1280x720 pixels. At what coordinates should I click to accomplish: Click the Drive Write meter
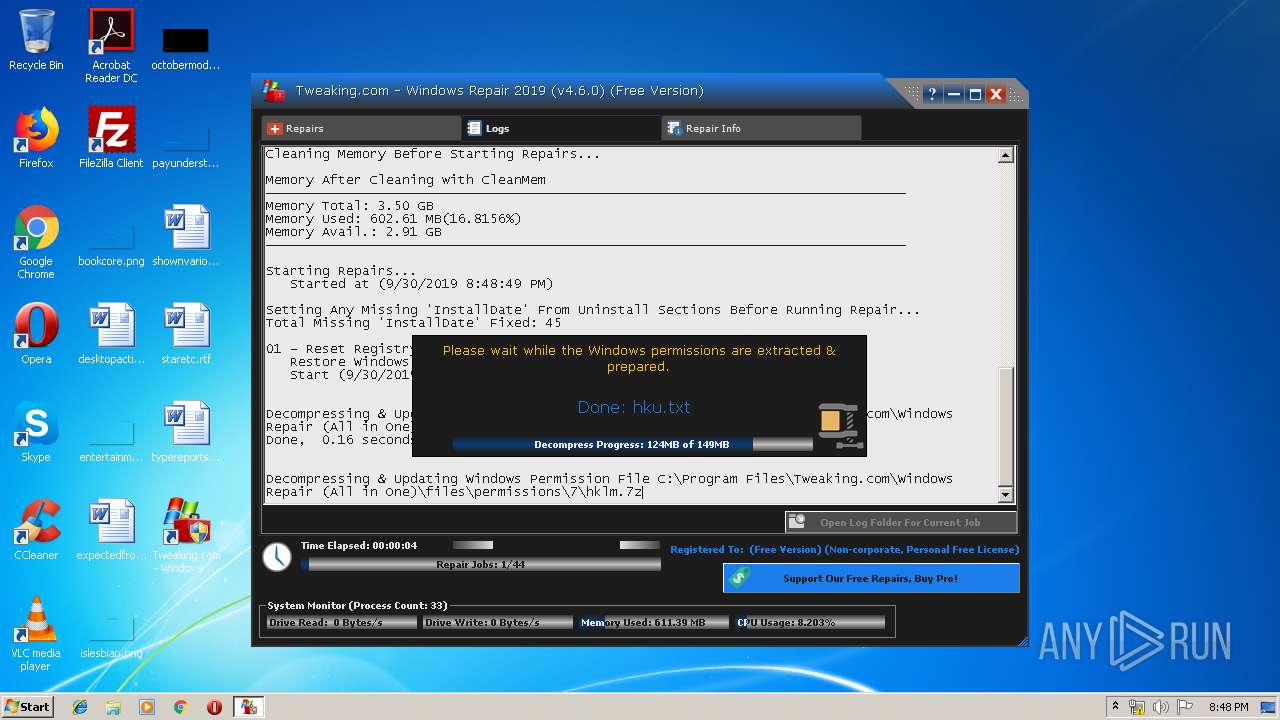[x=498, y=622]
